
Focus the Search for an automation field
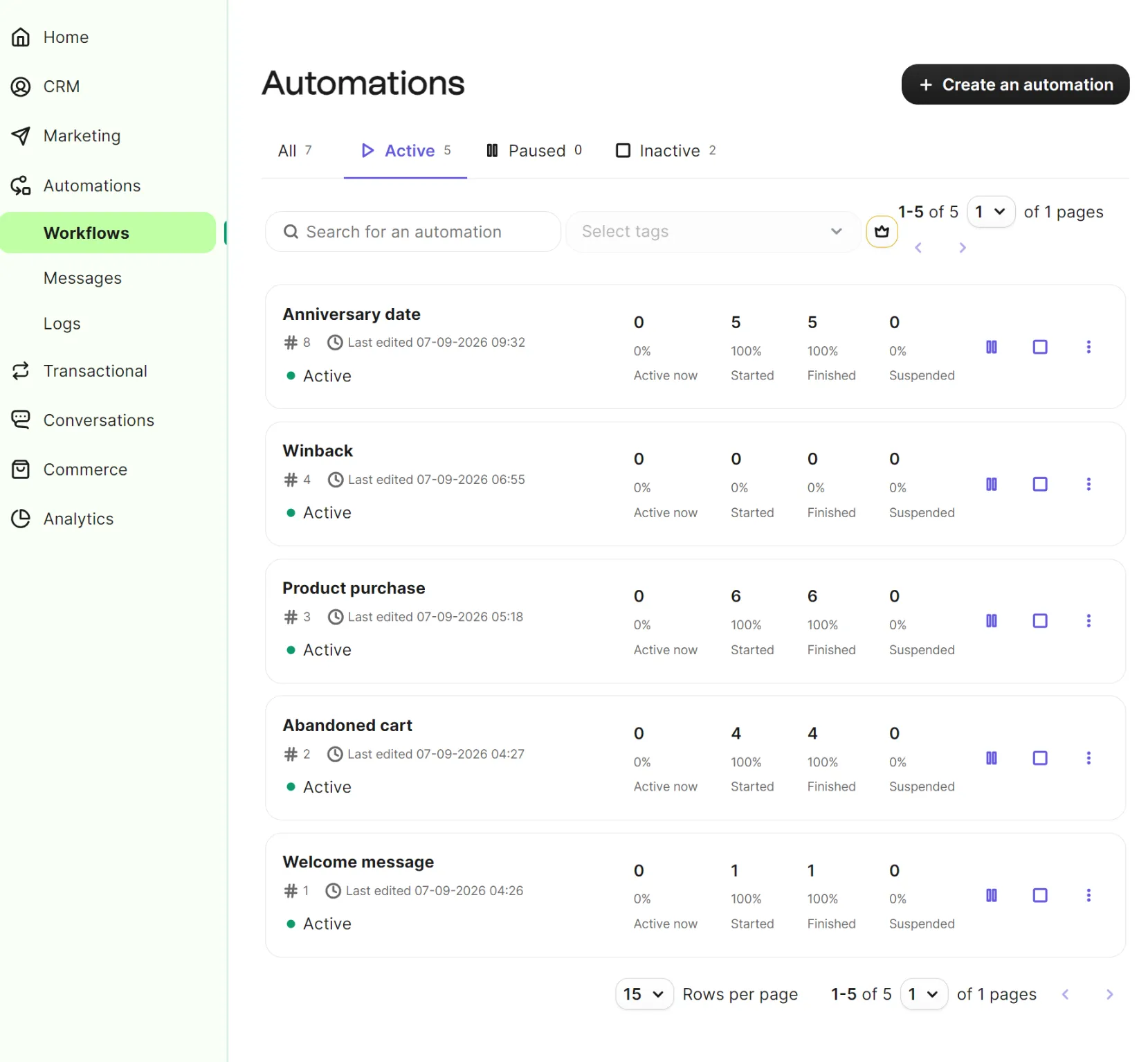click(413, 232)
